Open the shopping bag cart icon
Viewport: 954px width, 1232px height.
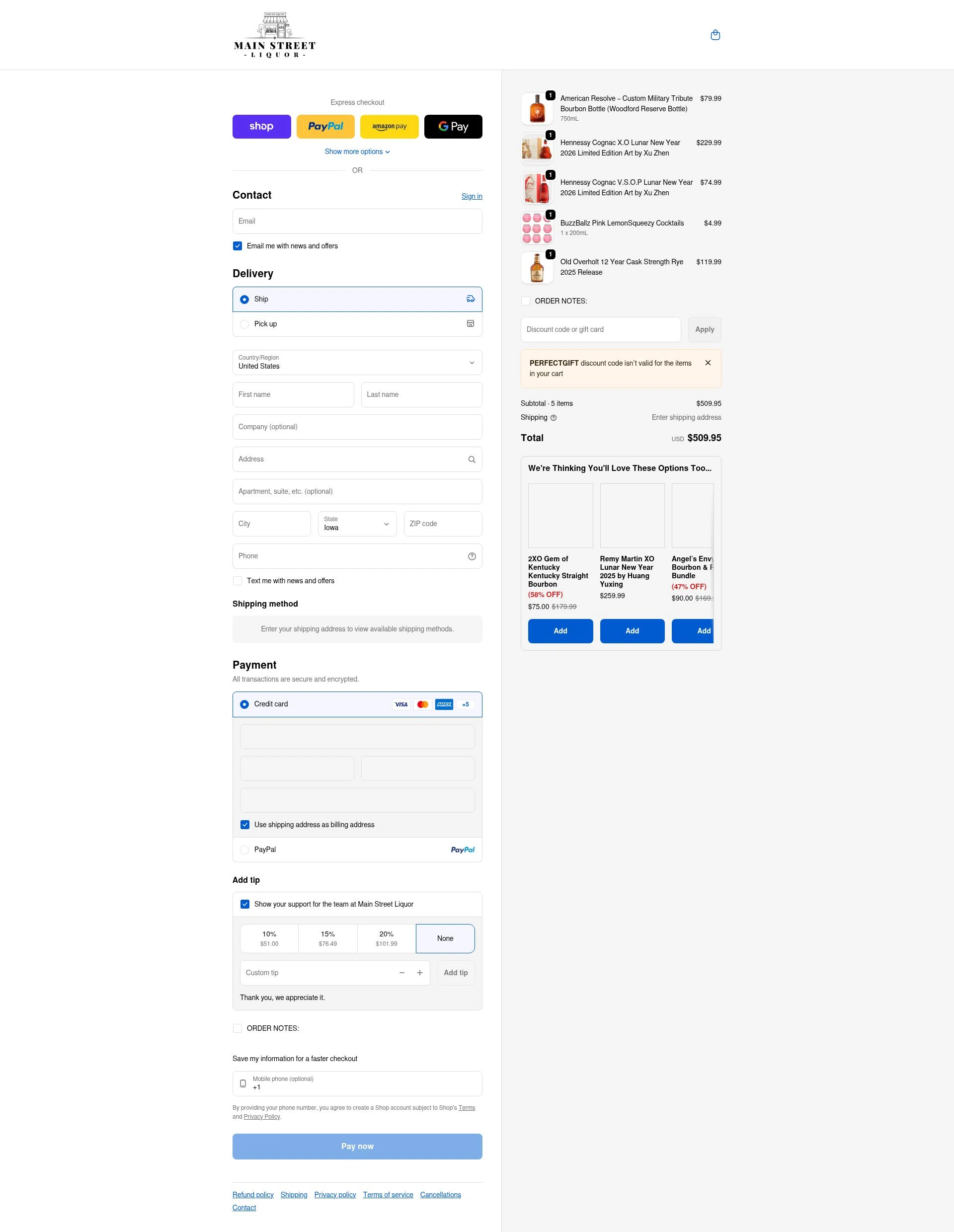tap(715, 35)
